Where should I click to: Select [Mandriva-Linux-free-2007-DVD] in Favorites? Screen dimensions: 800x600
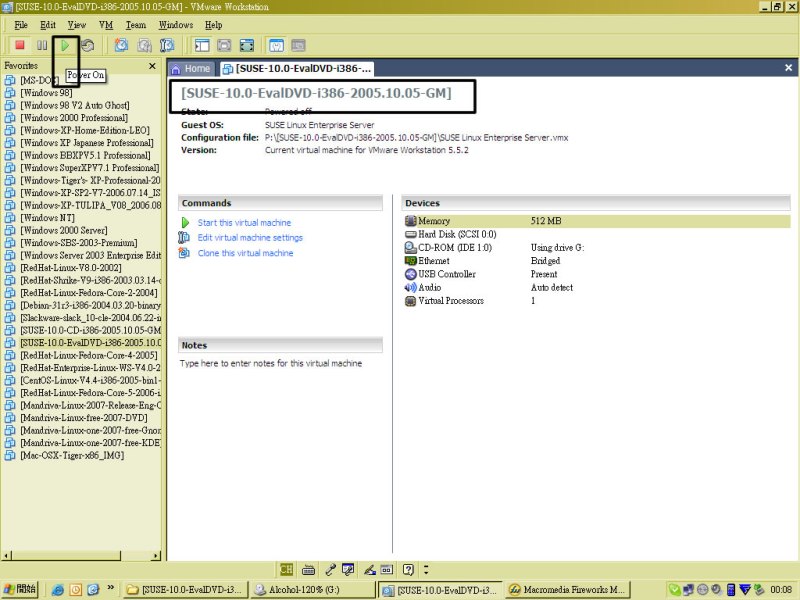click(77, 417)
